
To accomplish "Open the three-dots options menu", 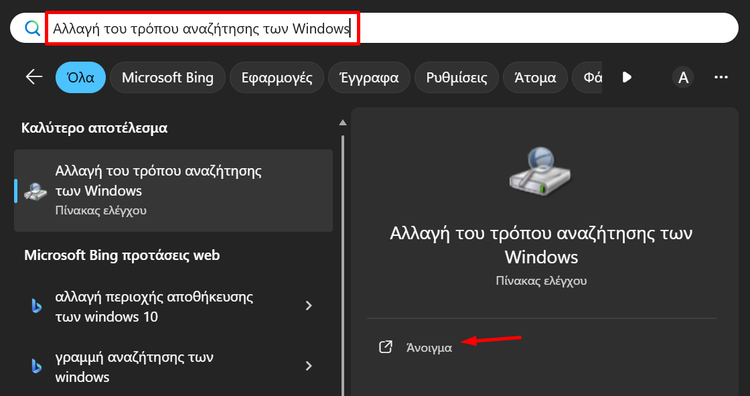I will click(x=721, y=77).
